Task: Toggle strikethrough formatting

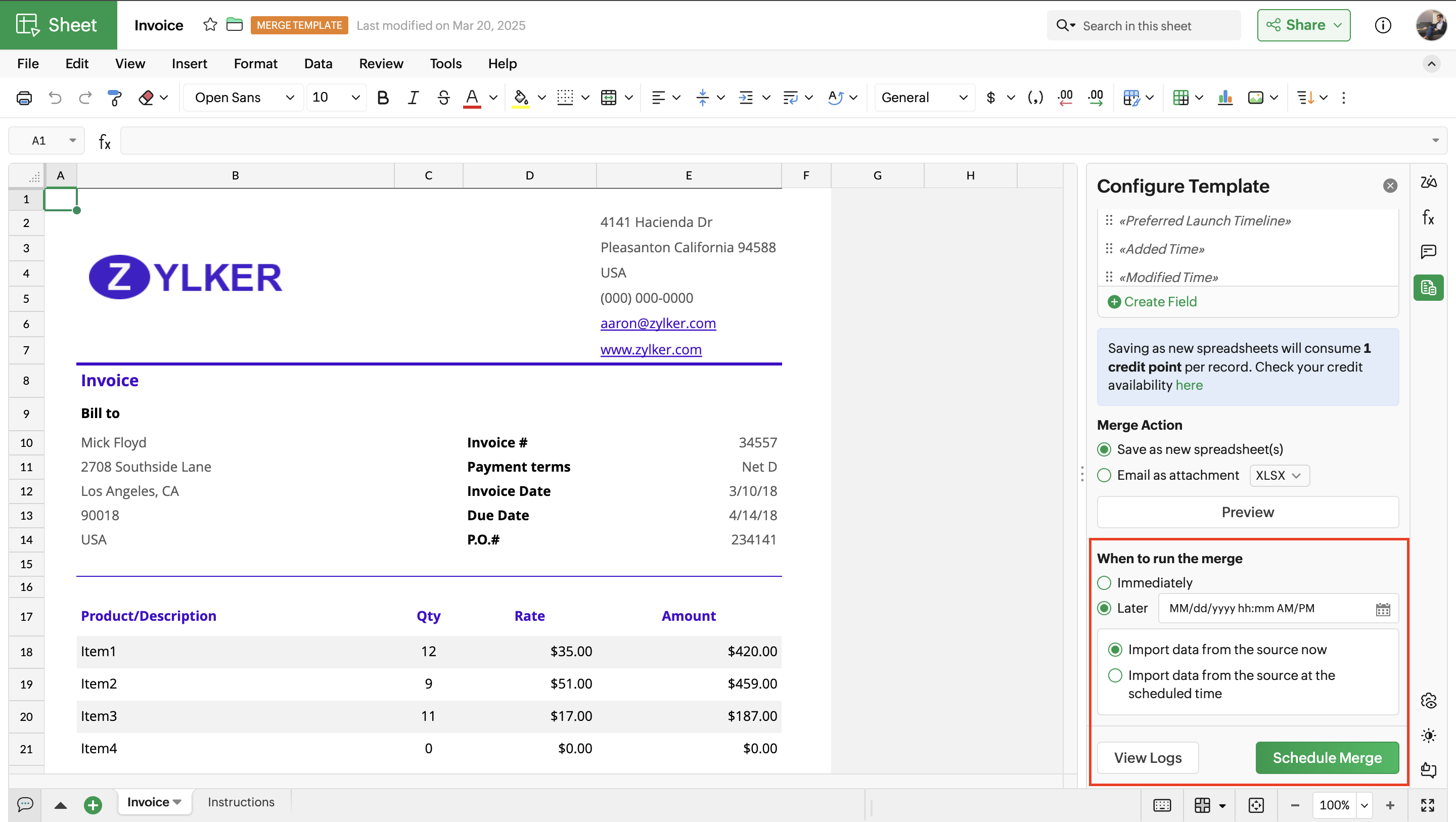Action: 443,98
